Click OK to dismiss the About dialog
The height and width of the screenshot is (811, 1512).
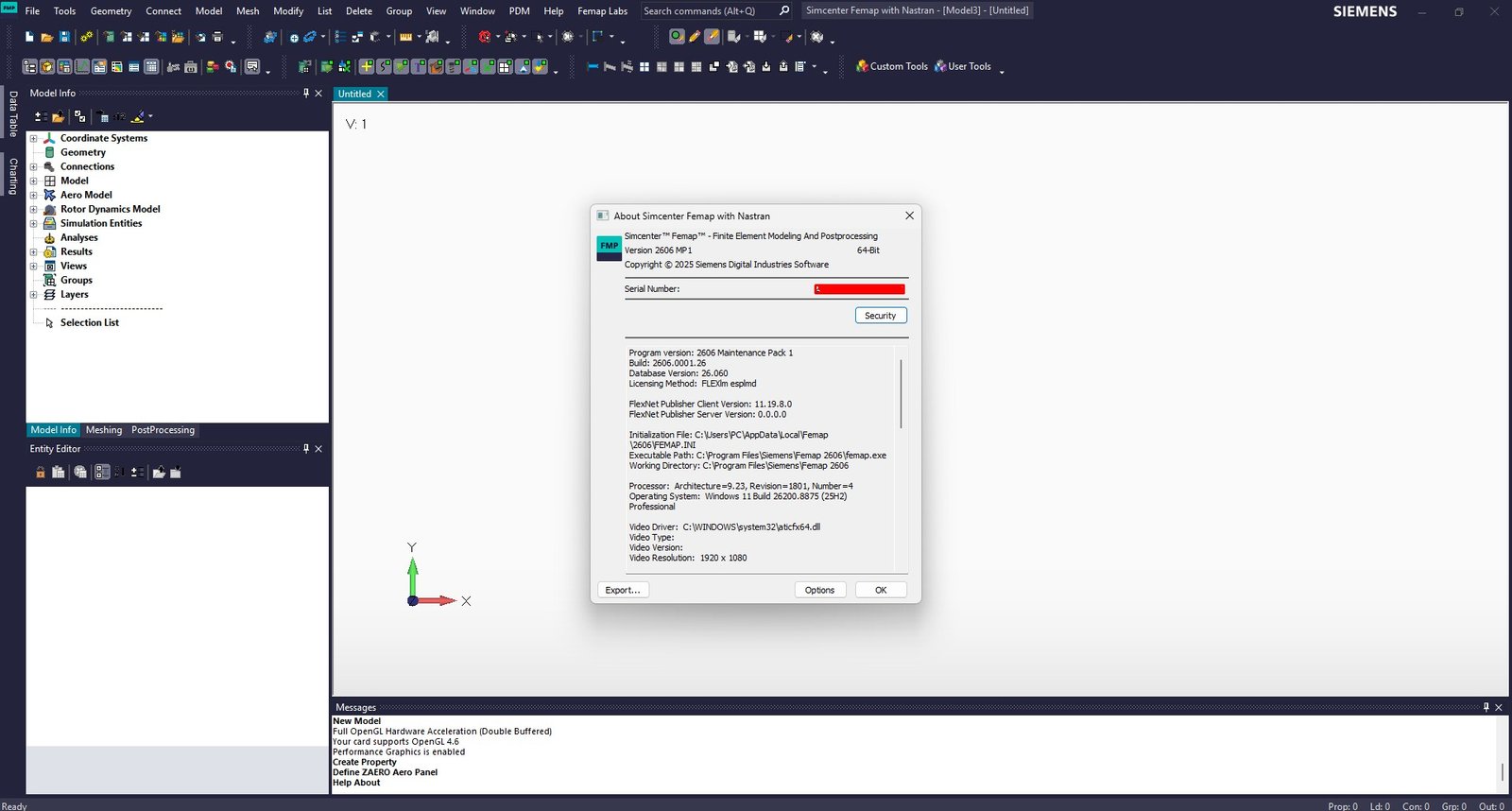coord(881,590)
